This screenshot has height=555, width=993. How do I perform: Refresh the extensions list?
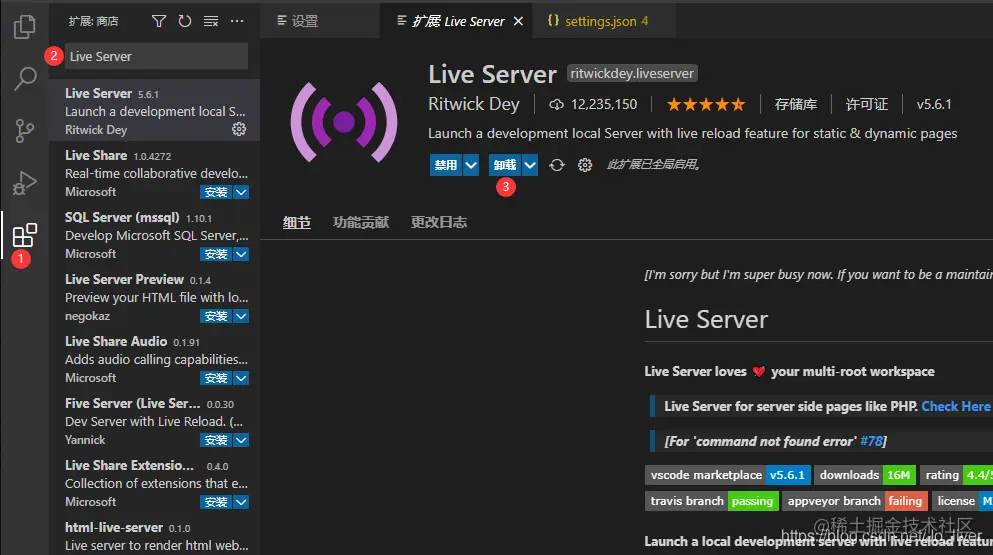click(185, 22)
